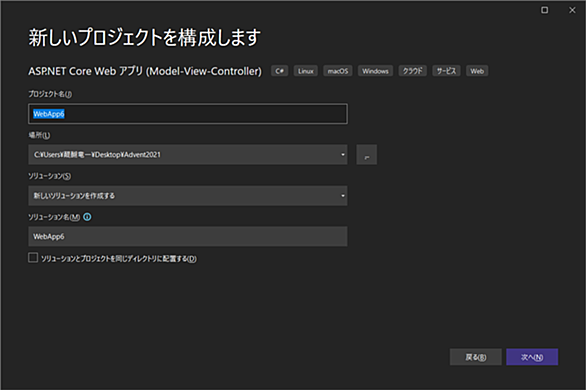Expand the solution dropdown arrow
This screenshot has height=390, width=586.
342,196
